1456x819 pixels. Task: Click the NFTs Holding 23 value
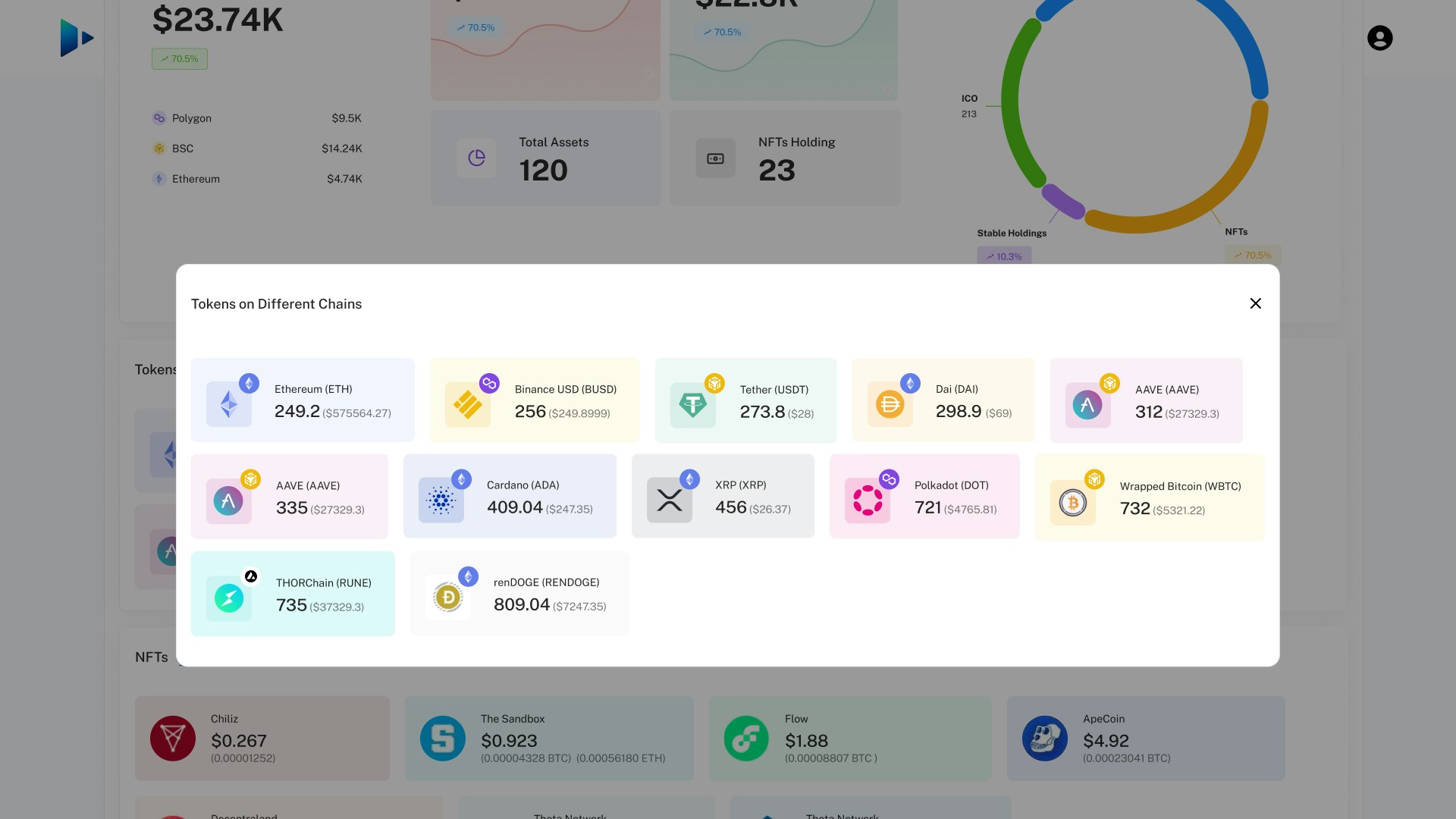pos(777,171)
